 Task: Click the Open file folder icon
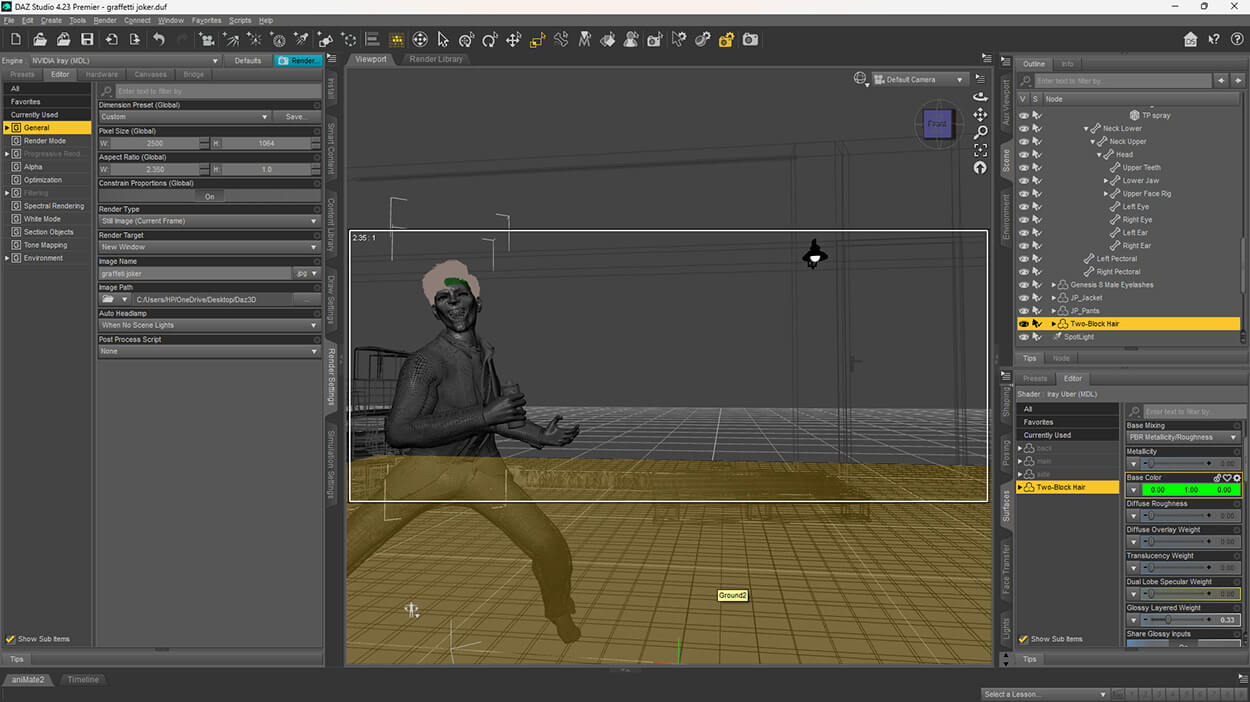tap(40, 40)
